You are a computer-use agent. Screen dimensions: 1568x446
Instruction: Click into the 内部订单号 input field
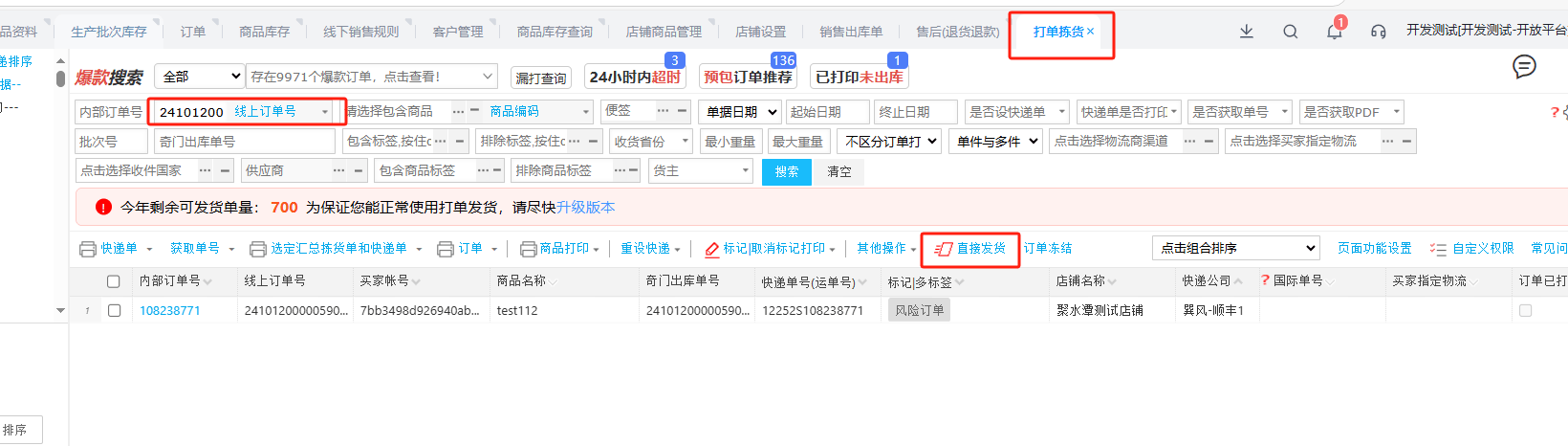pyautogui.click(x=110, y=112)
